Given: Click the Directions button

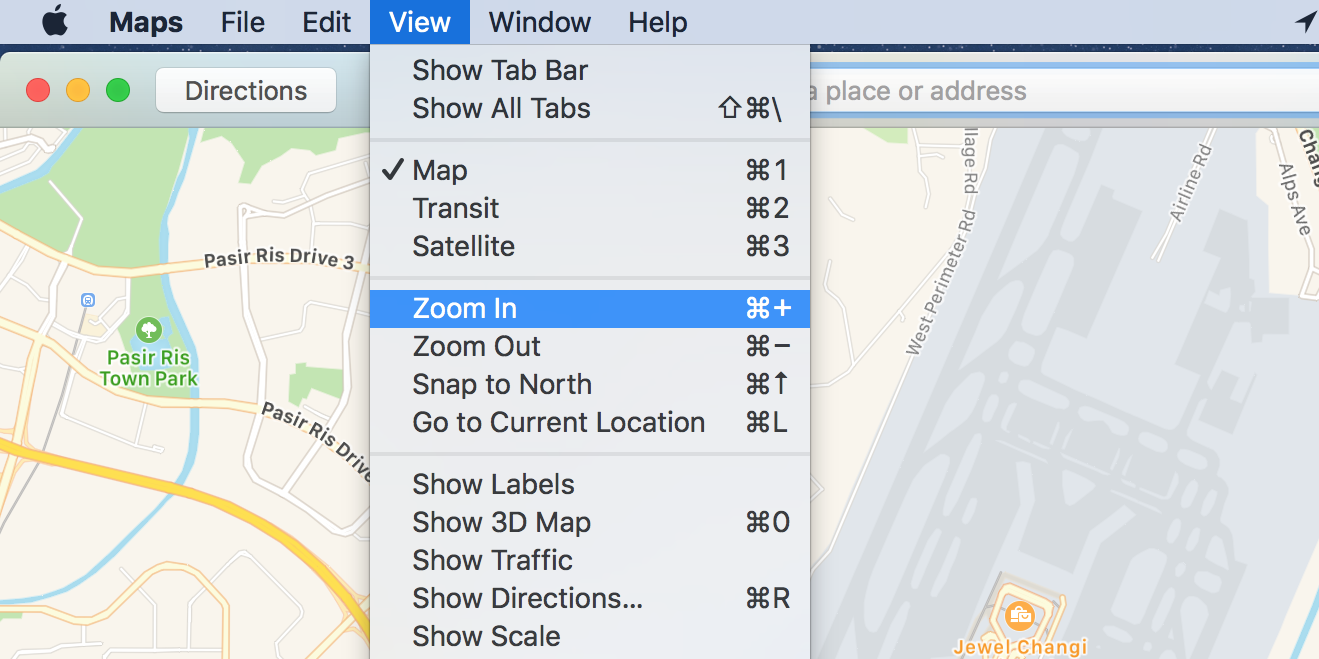Looking at the screenshot, I should (245, 90).
